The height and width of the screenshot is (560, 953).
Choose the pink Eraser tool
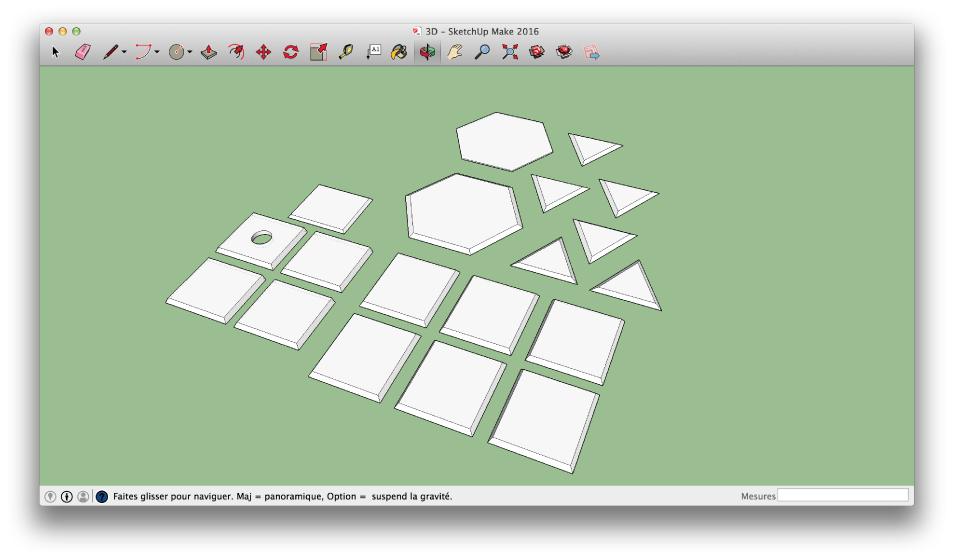click(x=83, y=52)
